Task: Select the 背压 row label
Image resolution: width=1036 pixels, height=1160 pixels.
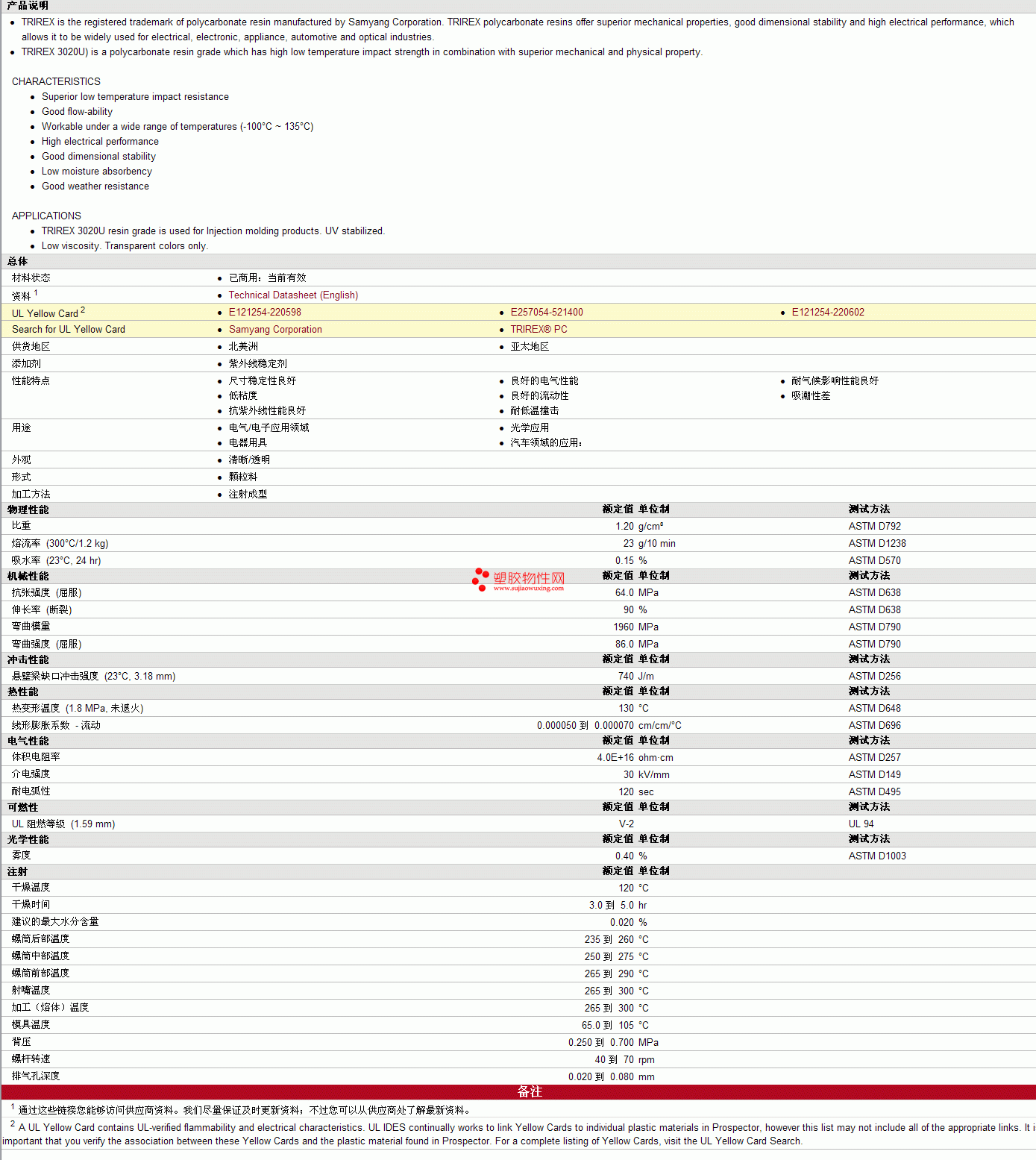Action: [x=21, y=1042]
